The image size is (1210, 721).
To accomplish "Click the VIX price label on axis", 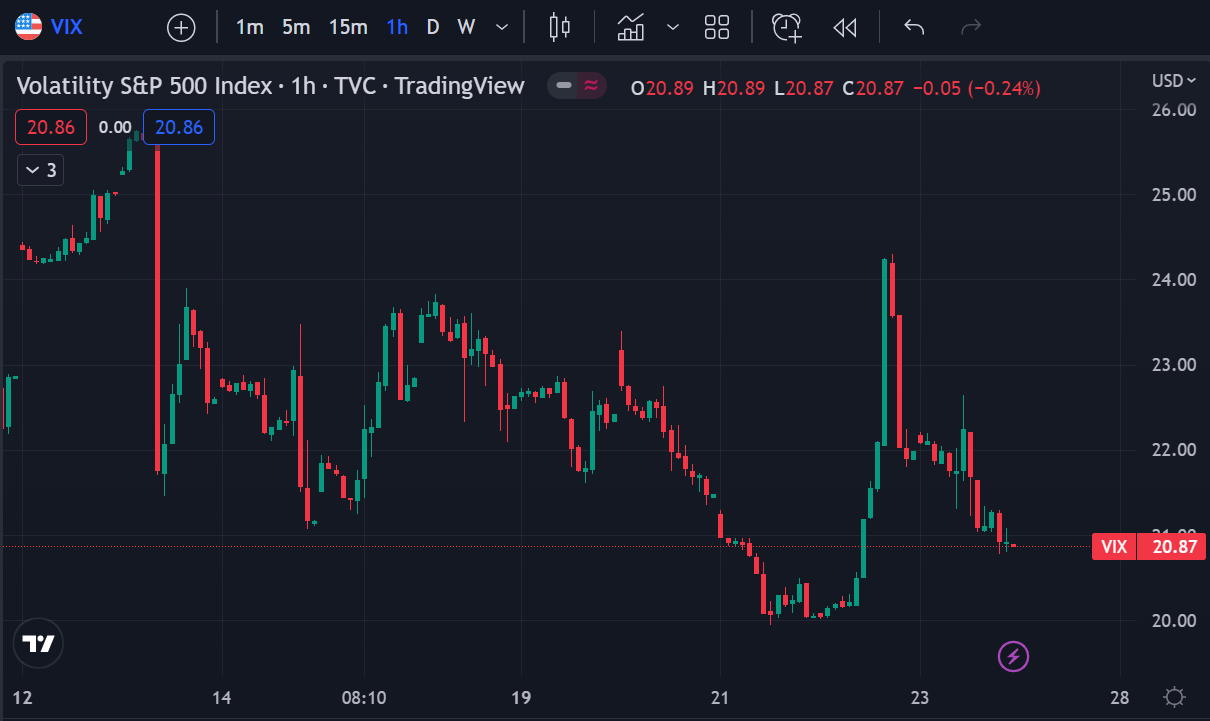I will coord(1113,546).
